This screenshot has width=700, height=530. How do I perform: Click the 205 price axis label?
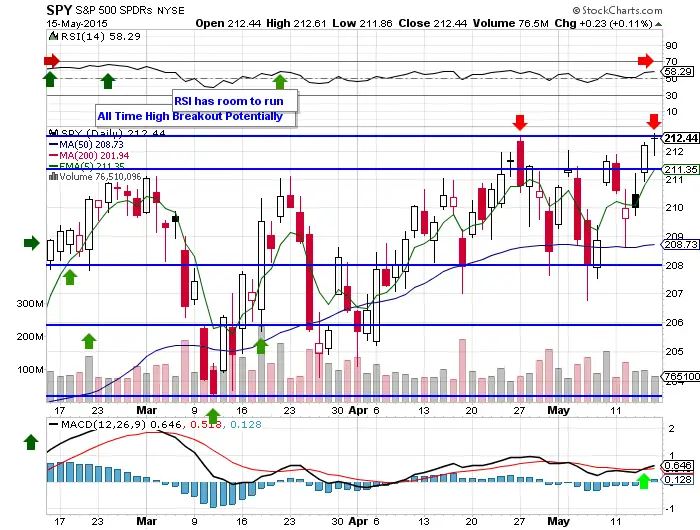point(674,351)
